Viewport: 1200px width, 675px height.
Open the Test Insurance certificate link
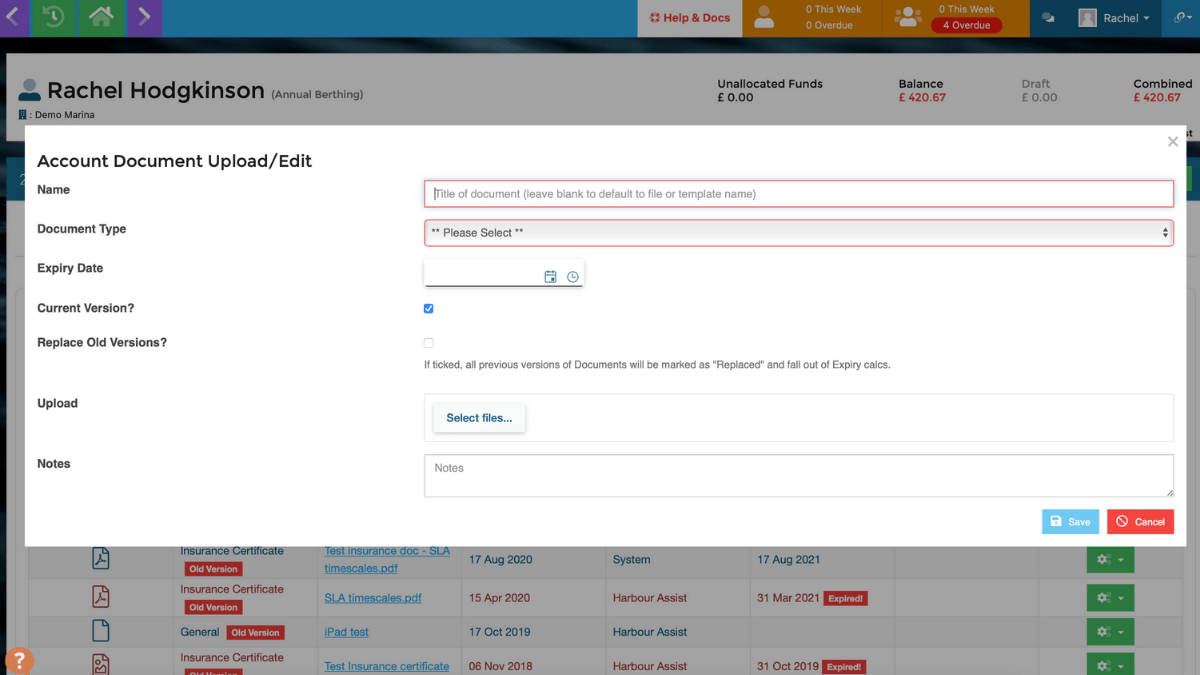(x=386, y=666)
